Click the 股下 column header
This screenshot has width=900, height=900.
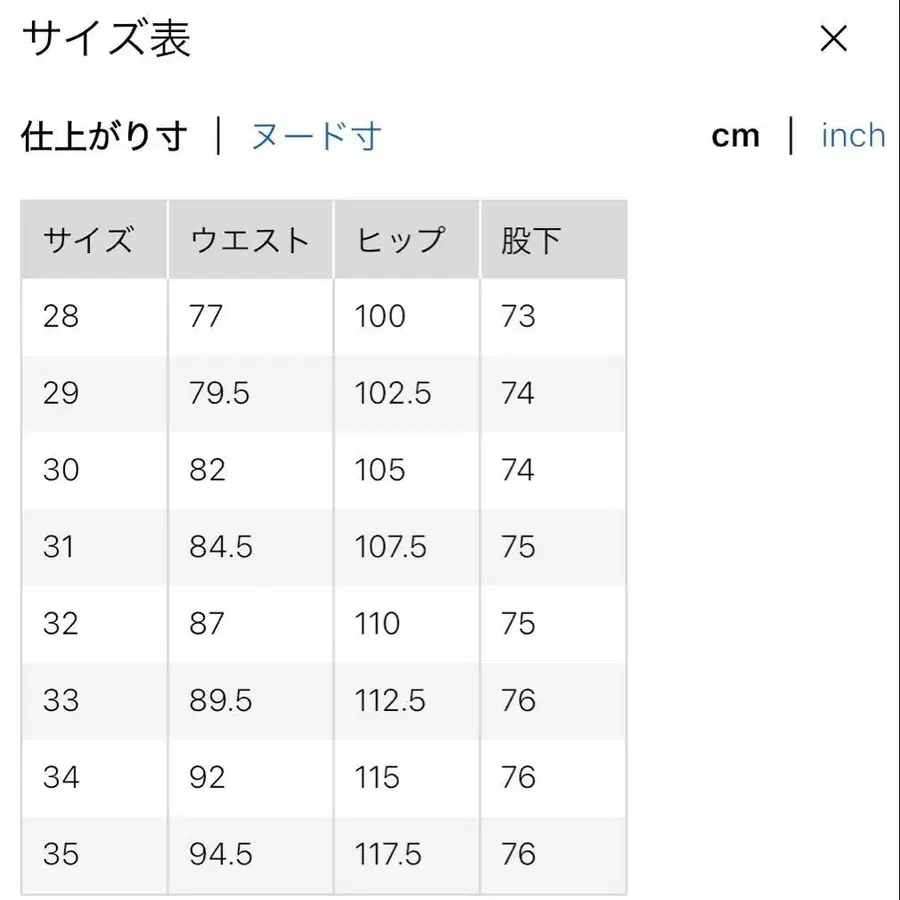529,239
